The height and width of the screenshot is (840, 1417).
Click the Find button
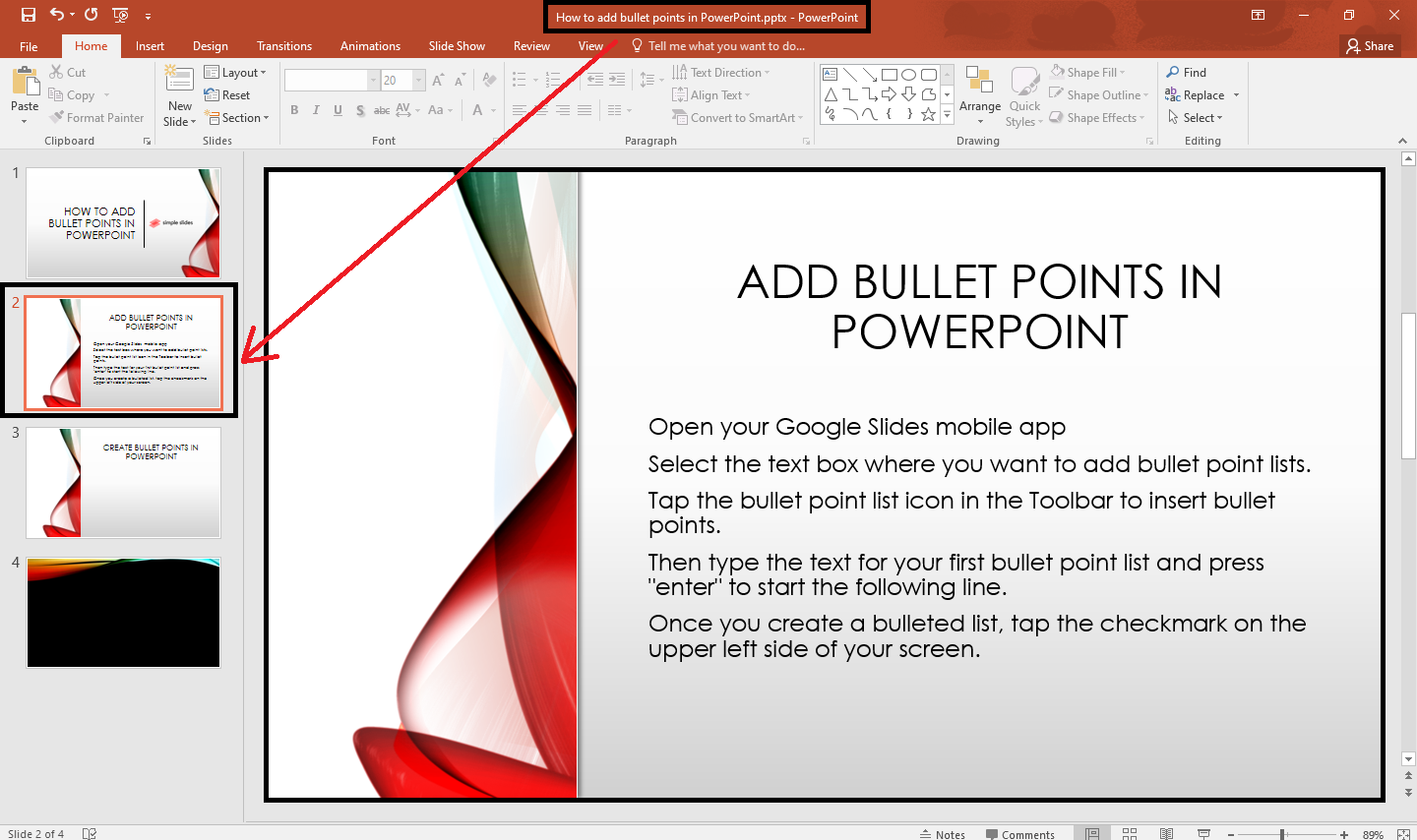tap(1187, 73)
